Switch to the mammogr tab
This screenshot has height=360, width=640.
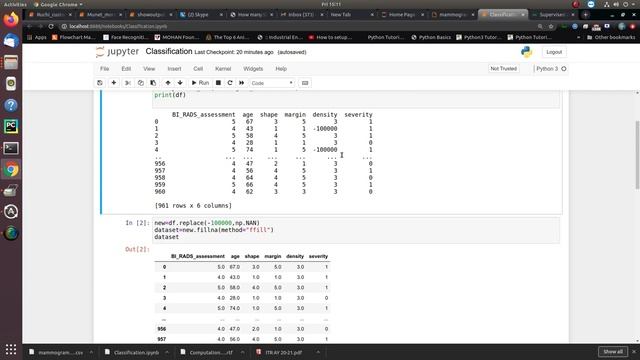click(453, 14)
